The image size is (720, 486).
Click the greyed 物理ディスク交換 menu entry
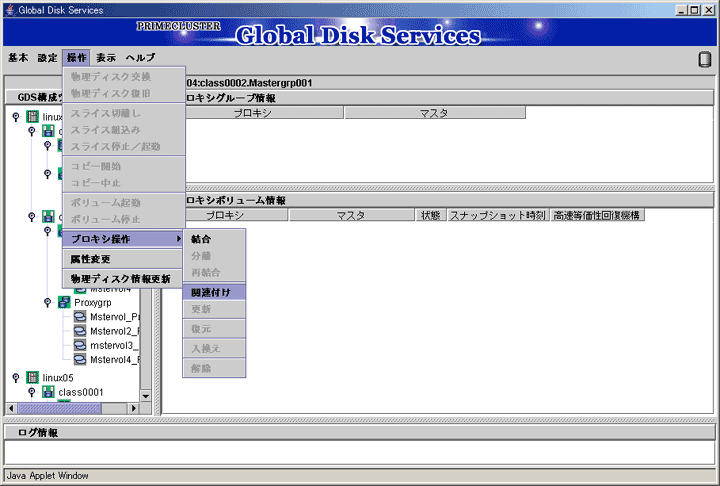(x=124, y=77)
